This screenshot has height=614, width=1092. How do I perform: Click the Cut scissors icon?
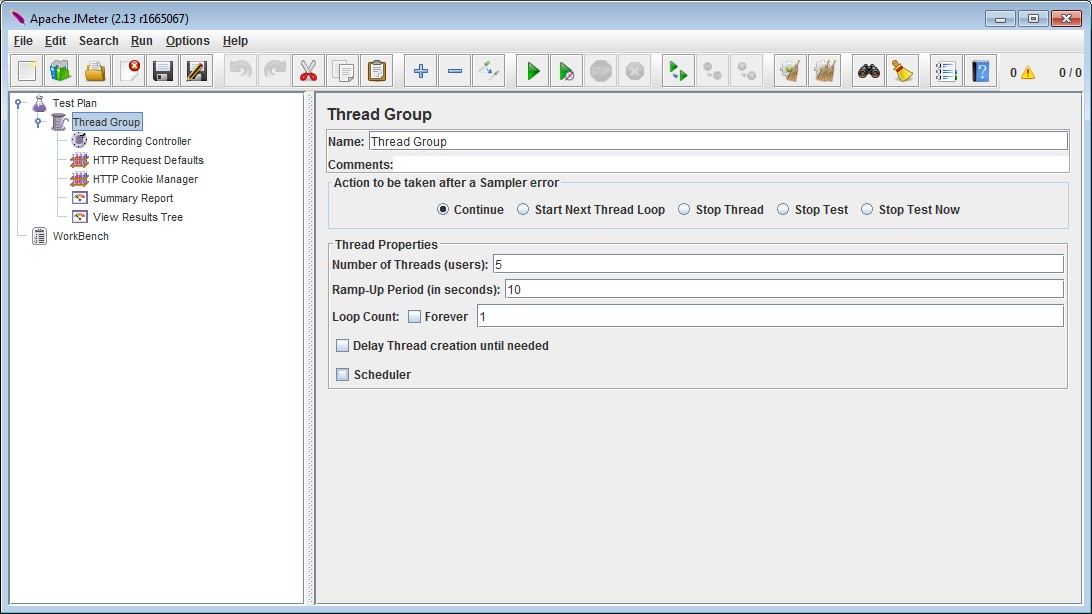(309, 71)
